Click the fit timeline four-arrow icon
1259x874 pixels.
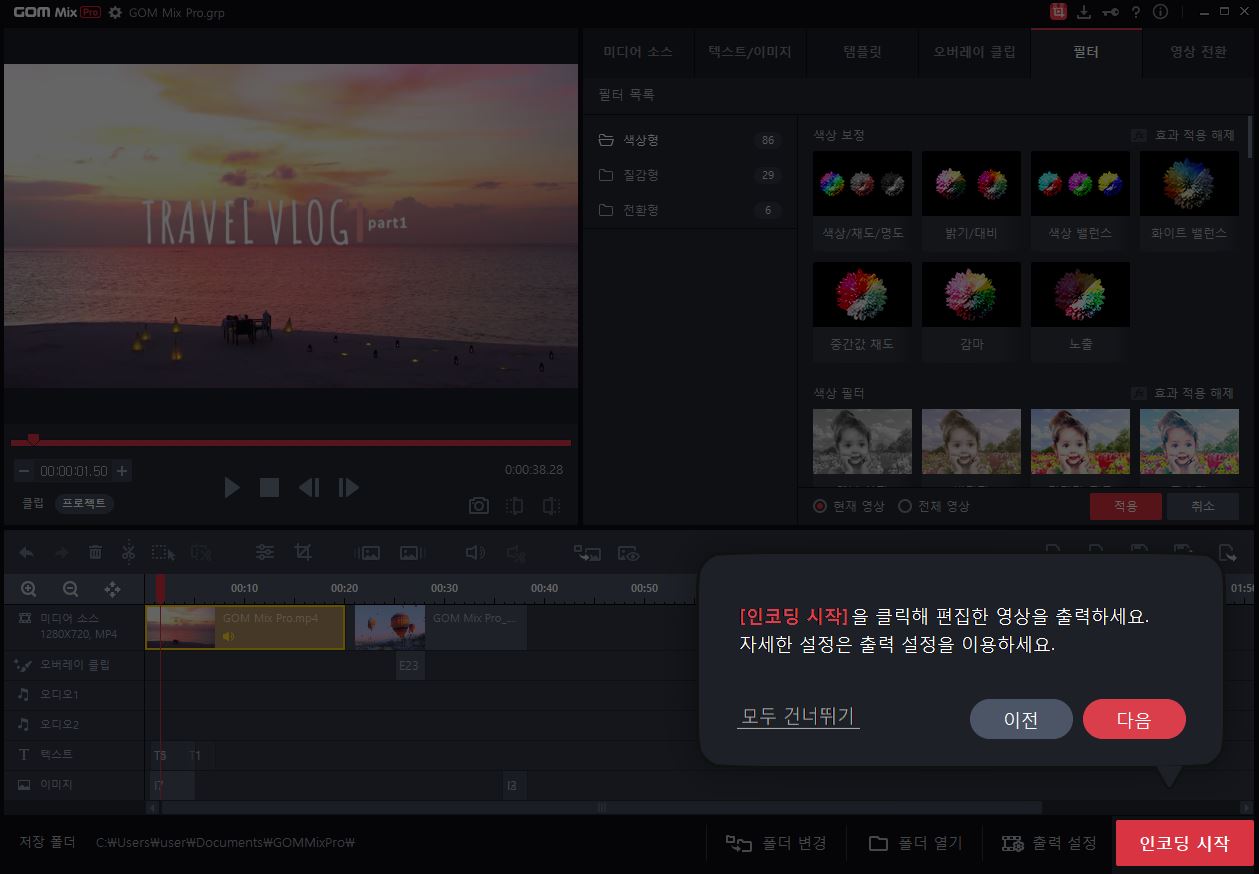[x=113, y=589]
